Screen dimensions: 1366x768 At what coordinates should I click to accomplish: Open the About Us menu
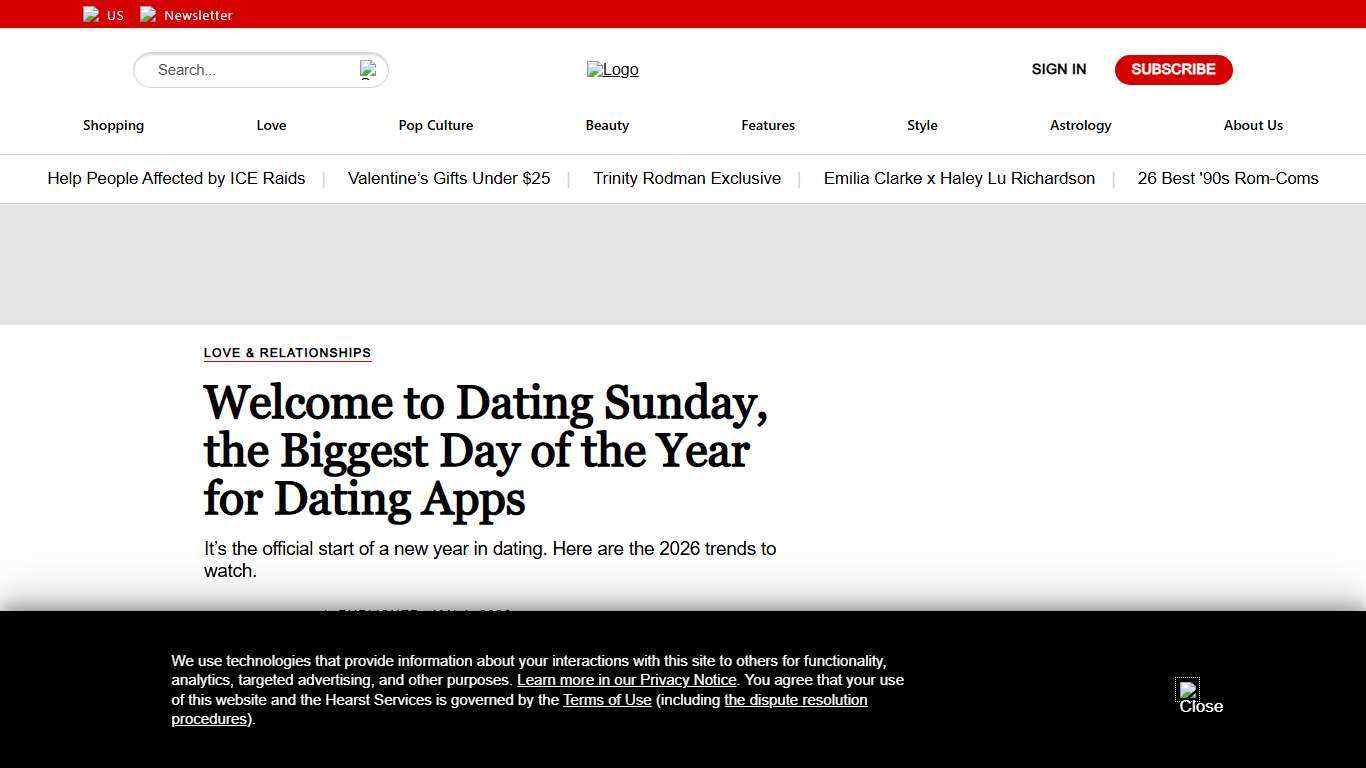point(1253,125)
